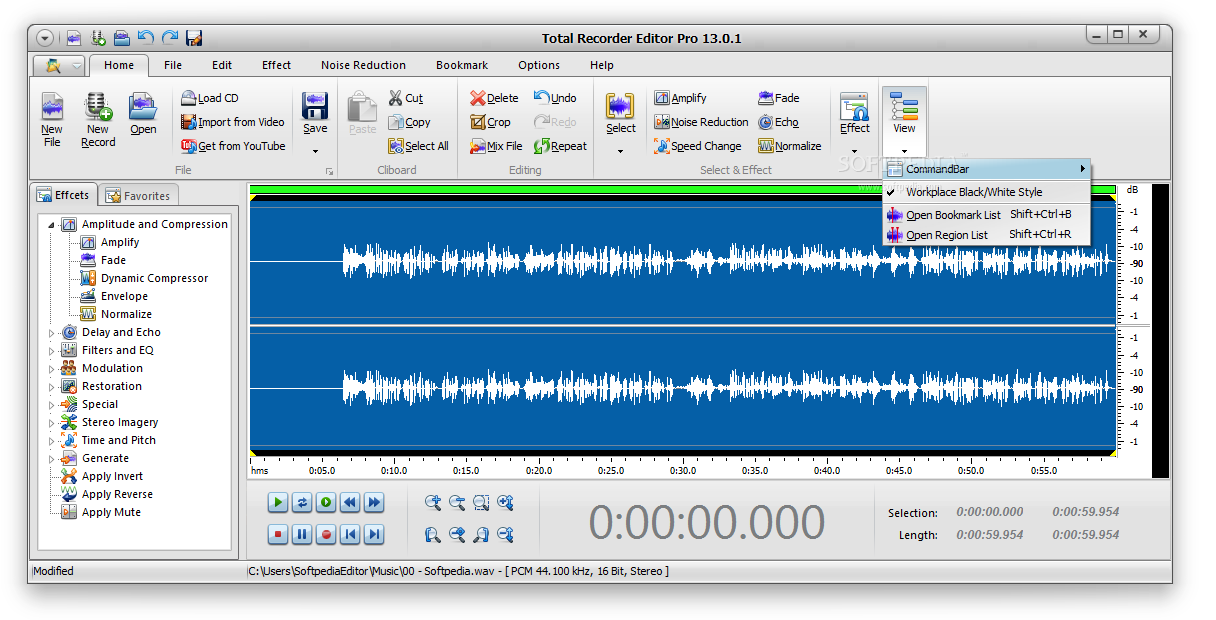Switch to the Noise Reduction ribbon tab
1216x620 pixels.
pyautogui.click(x=363, y=65)
